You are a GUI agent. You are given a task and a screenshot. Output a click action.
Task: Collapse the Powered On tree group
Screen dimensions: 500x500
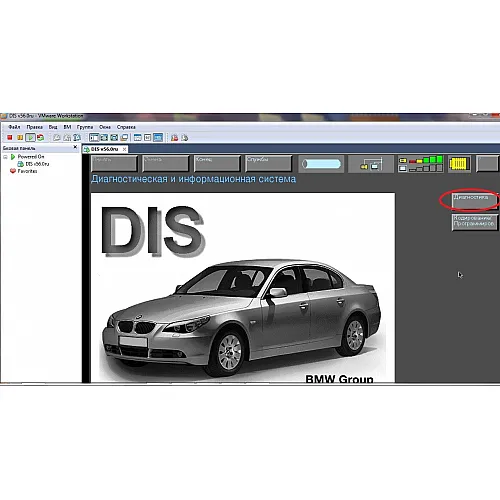[x=5, y=157]
